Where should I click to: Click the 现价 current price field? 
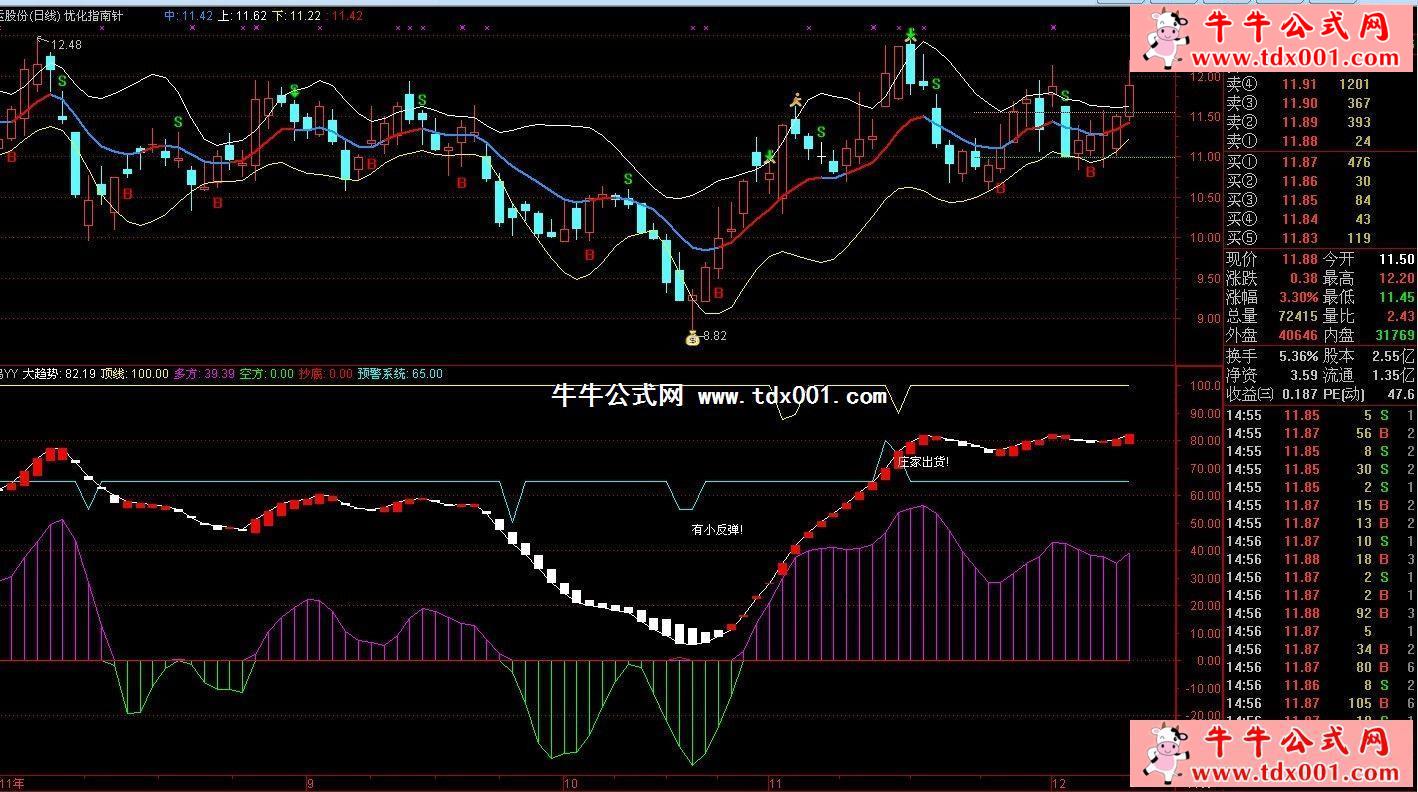click(1242, 259)
